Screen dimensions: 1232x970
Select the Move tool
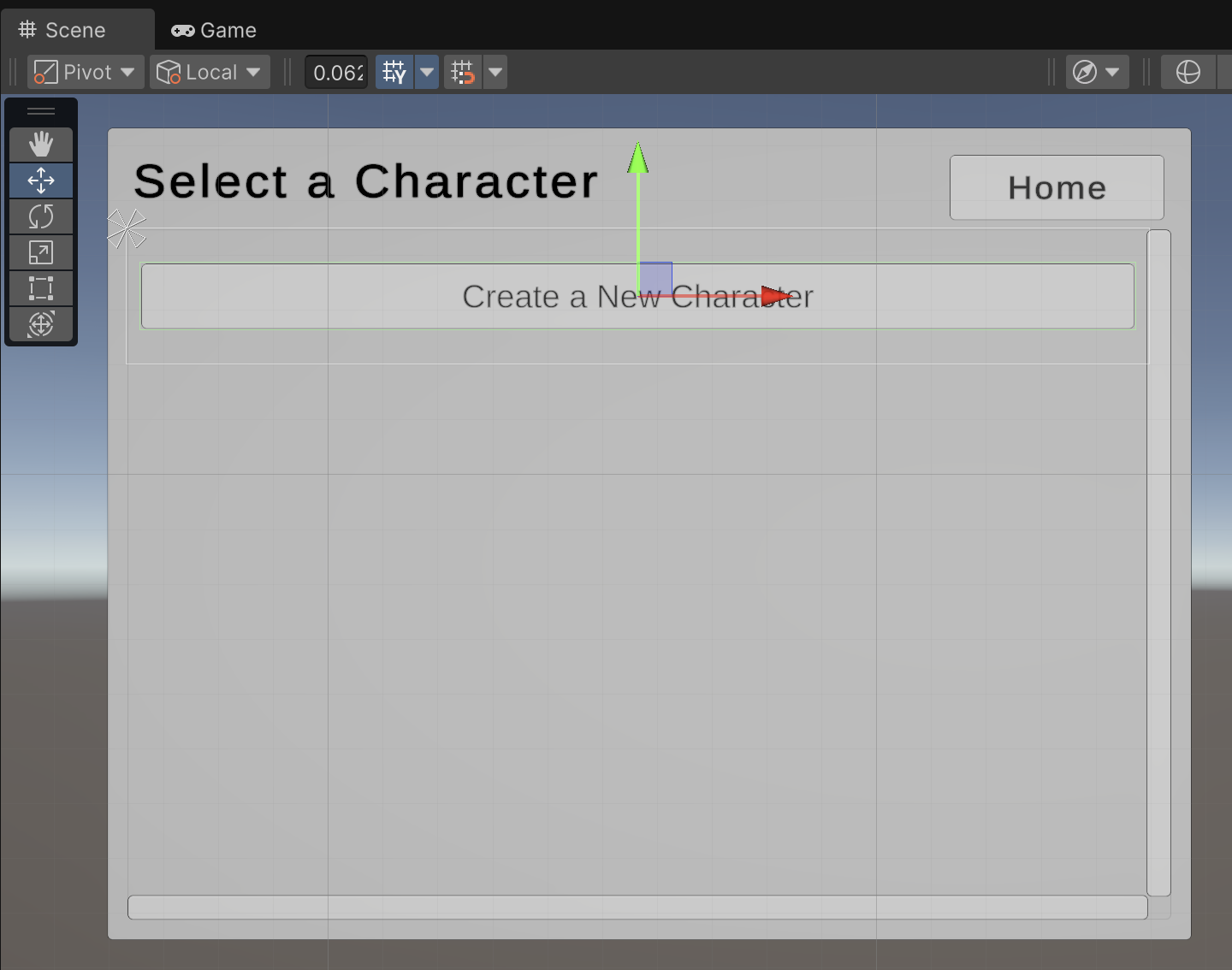click(x=41, y=180)
